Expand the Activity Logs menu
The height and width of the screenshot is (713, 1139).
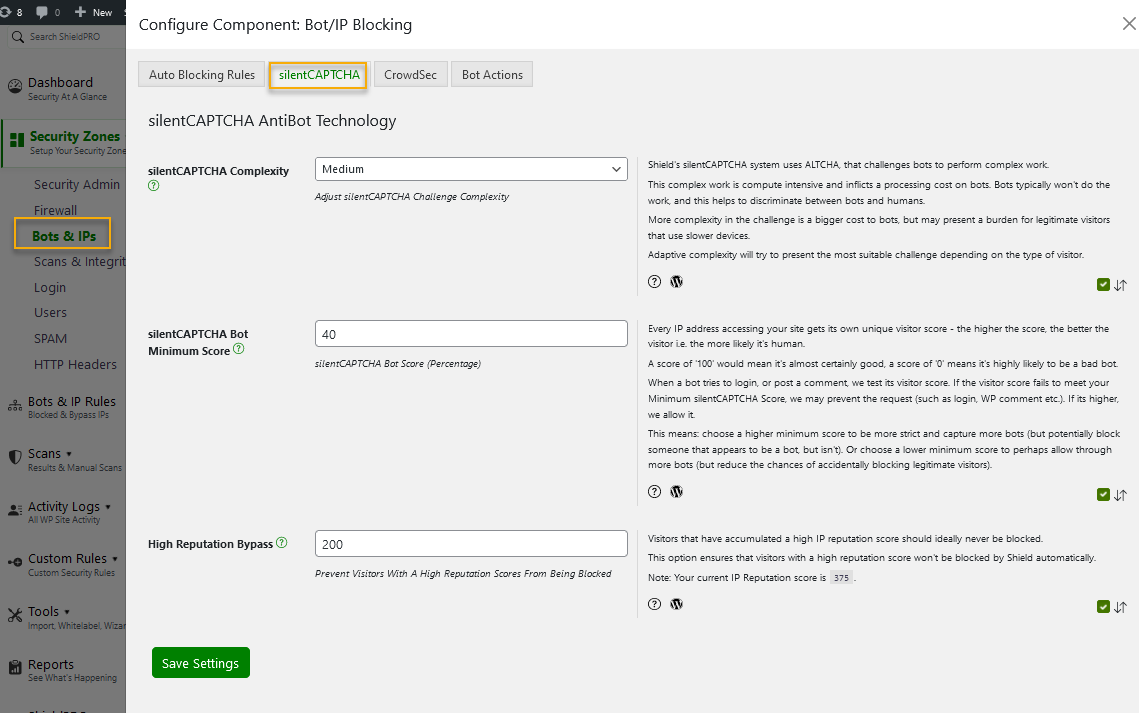point(108,507)
